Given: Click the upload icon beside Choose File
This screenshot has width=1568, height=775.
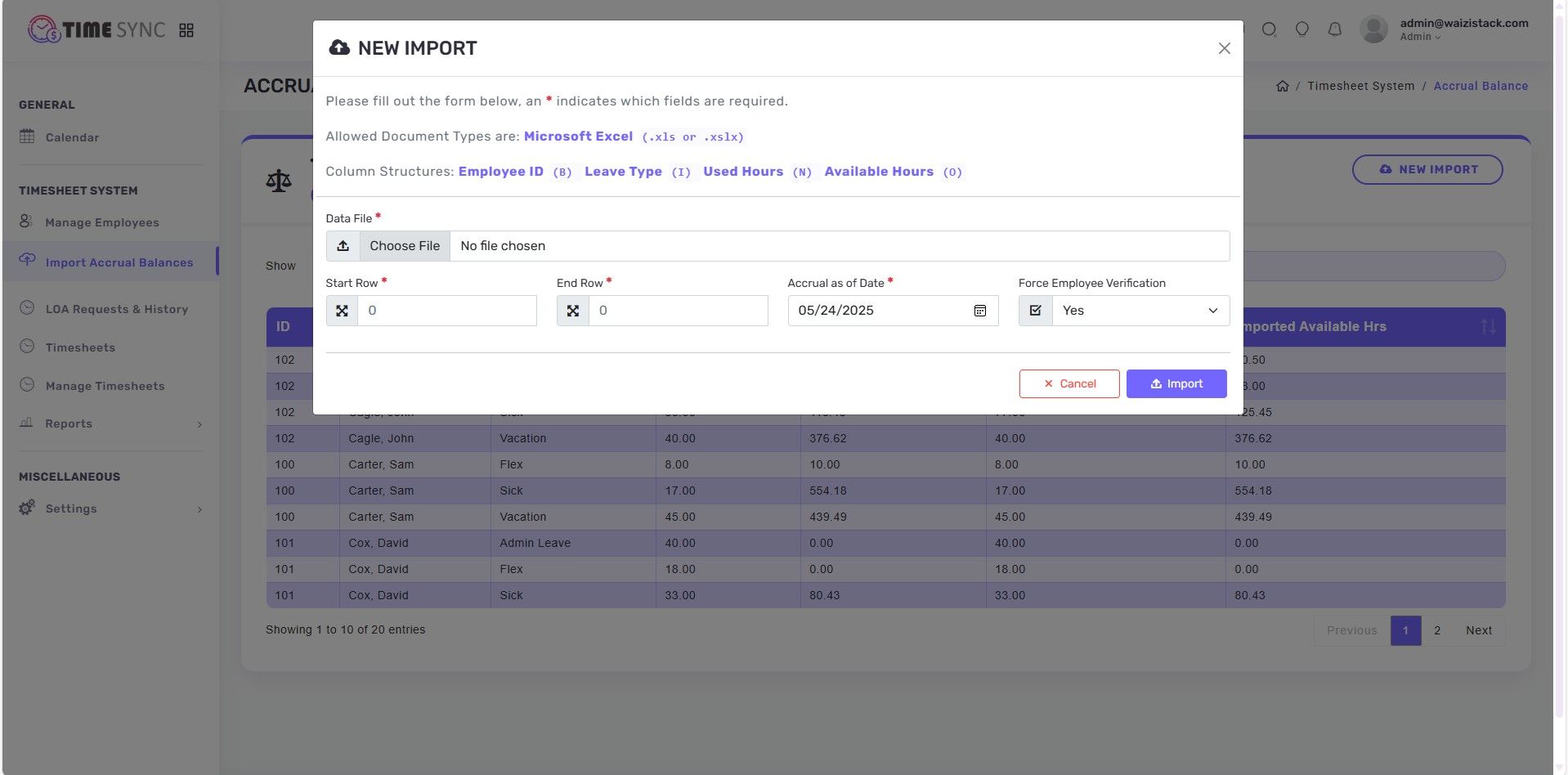Looking at the screenshot, I should pos(343,246).
